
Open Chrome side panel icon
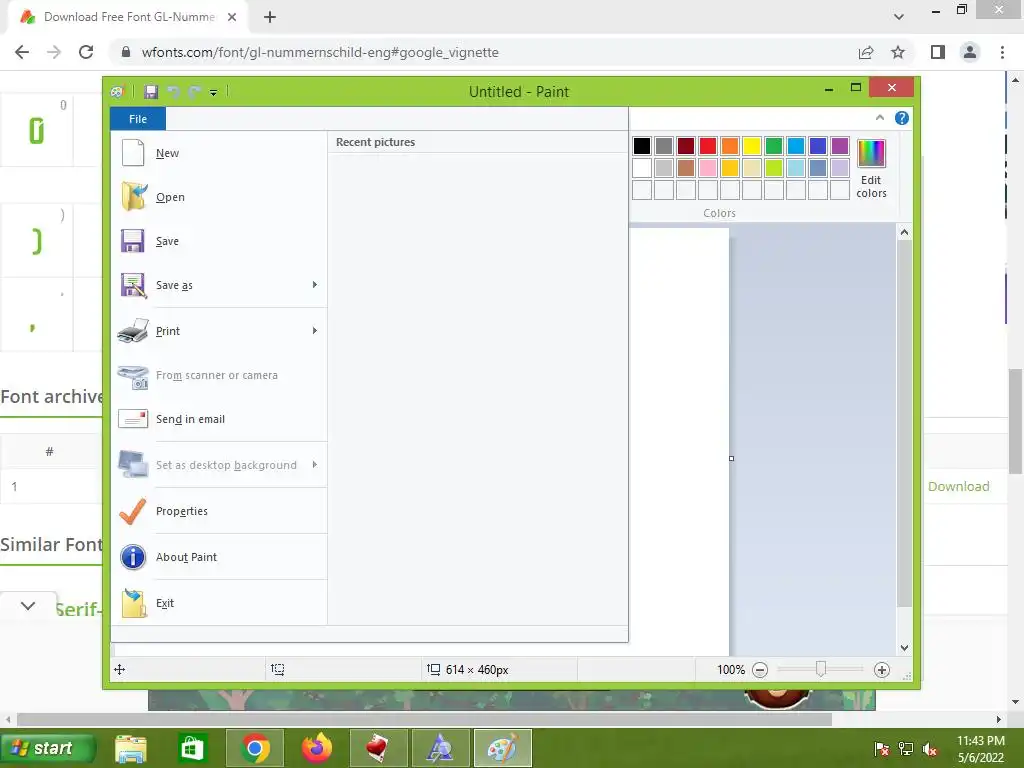coord(938,52)
